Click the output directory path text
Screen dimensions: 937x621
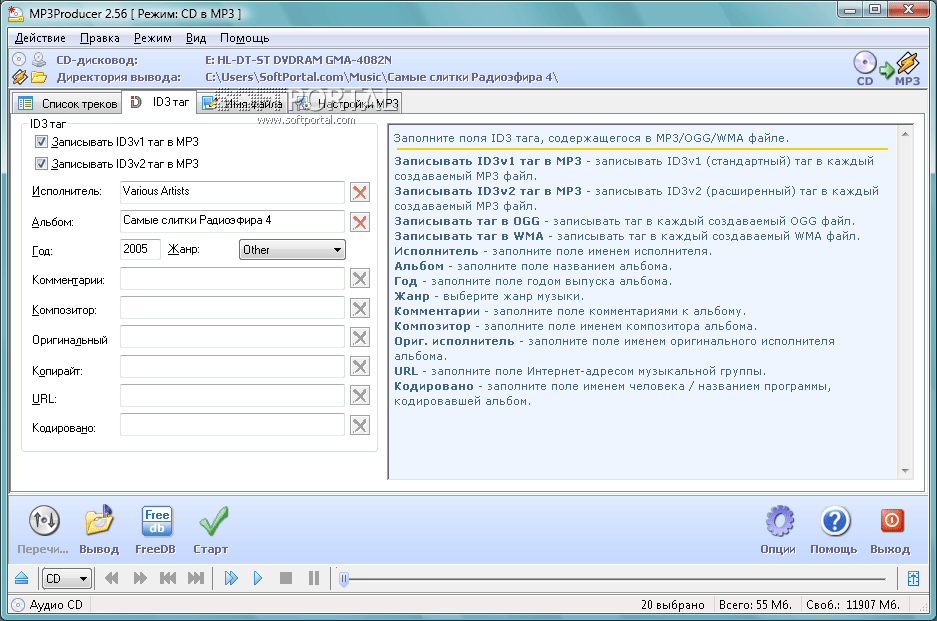[x=381, y=77]
